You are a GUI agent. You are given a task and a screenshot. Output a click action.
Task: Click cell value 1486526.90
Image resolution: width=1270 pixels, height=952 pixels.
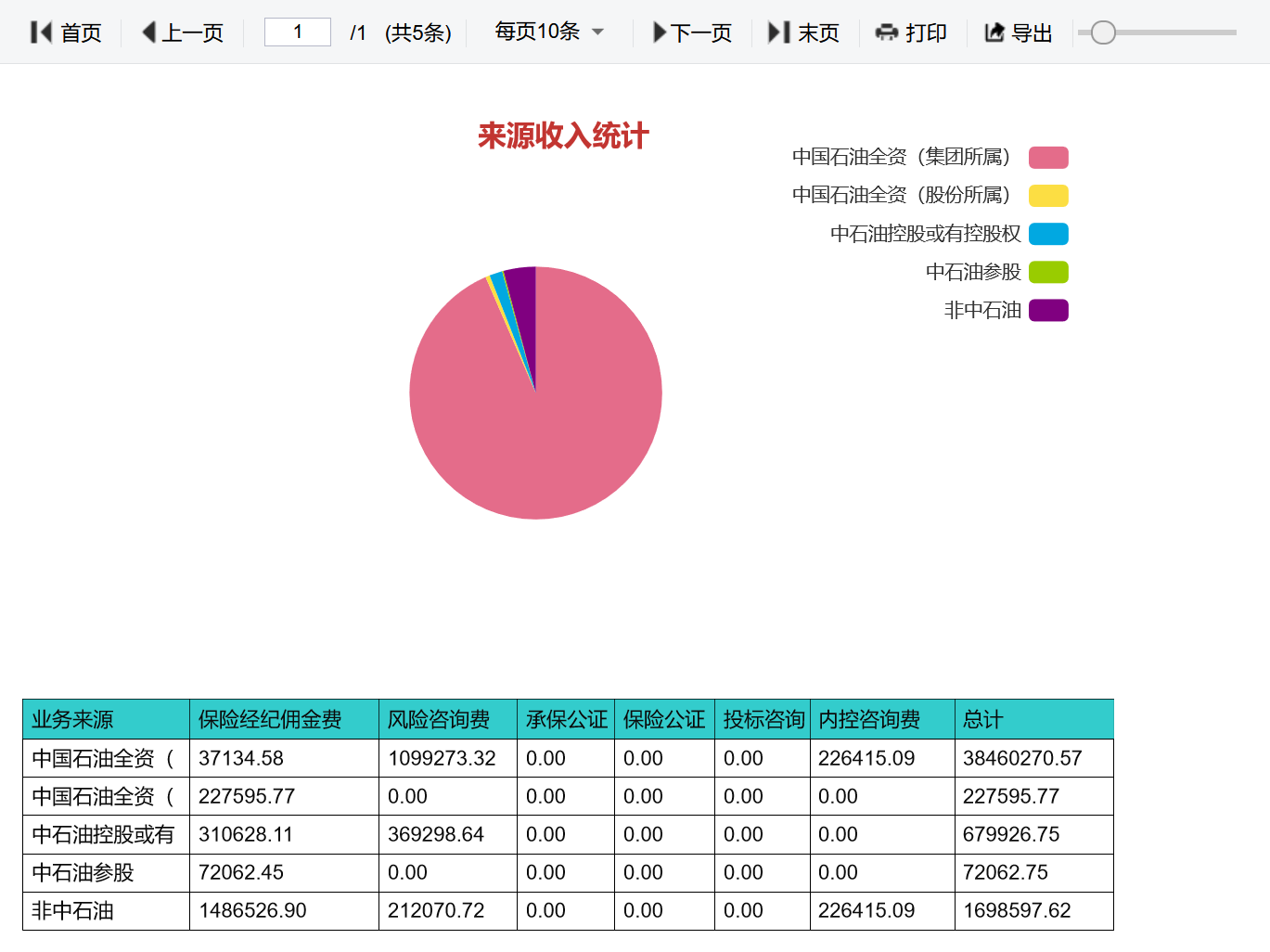pyautogui.click(x=252, y=910)
